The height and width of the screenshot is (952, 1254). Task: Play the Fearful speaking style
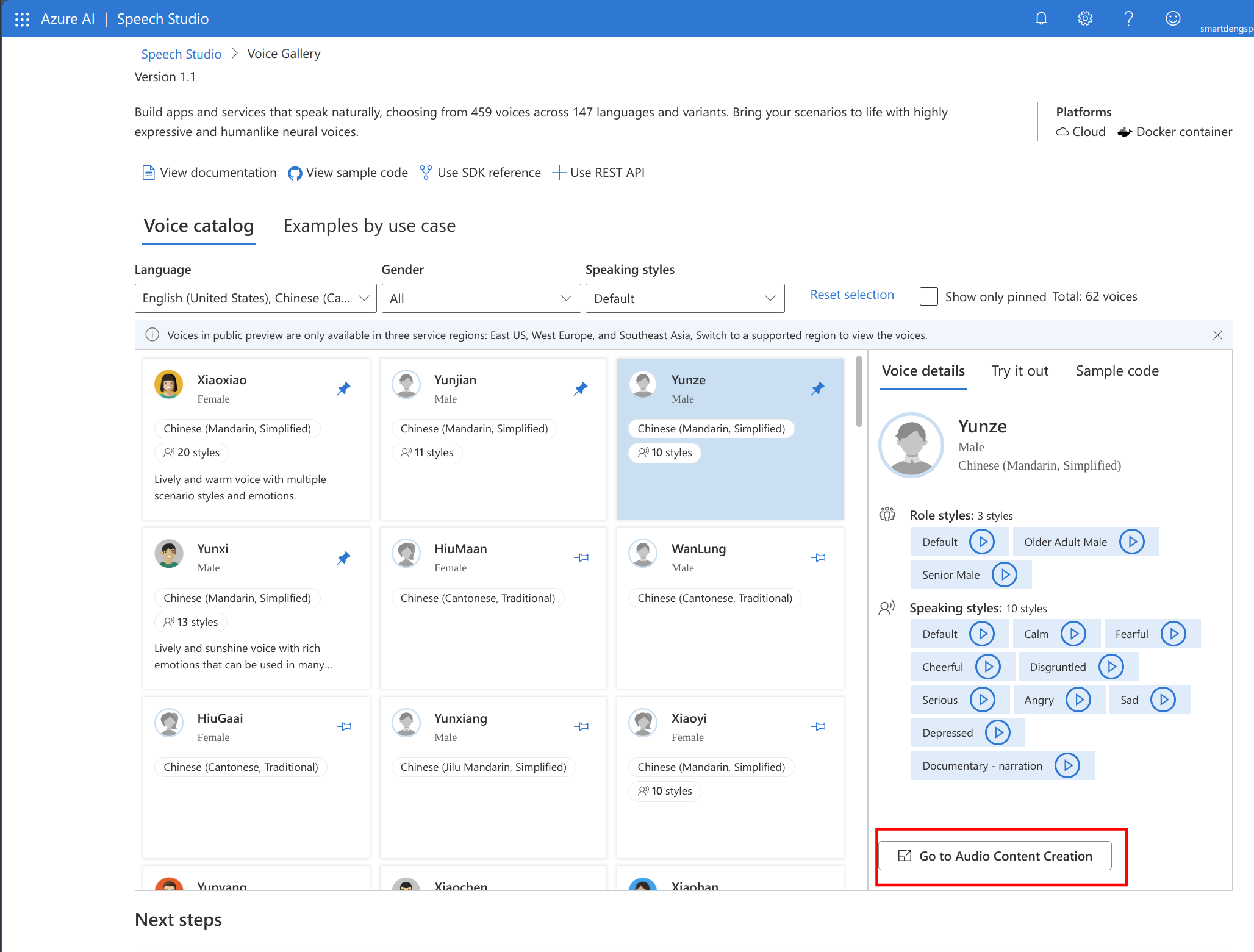(1173, 634)
